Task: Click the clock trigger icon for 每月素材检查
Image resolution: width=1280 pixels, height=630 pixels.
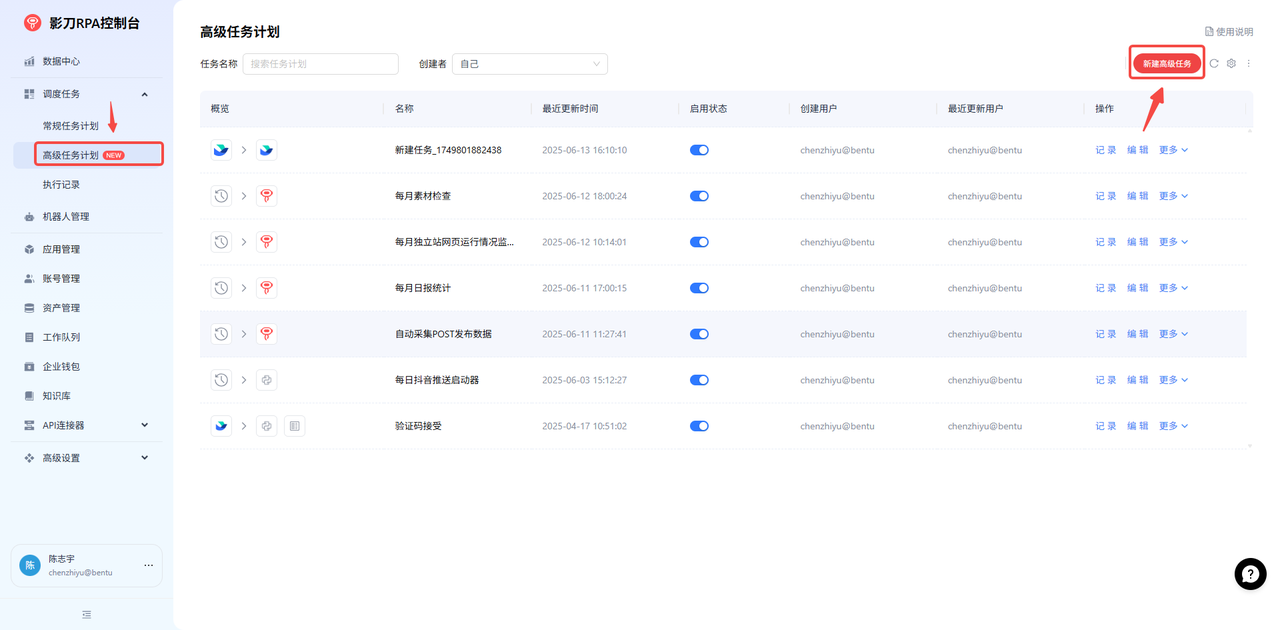Action: 221,196
